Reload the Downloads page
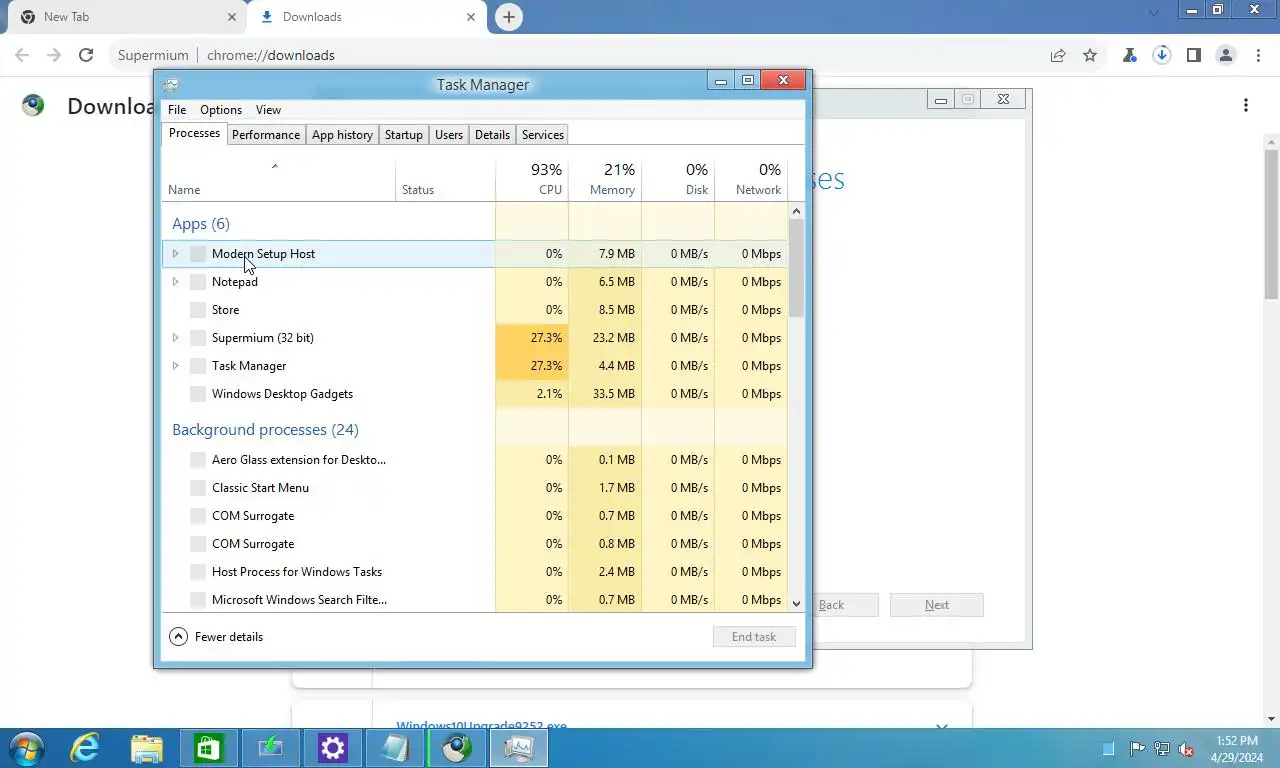 pyautogui.click(x=86, y=55)
